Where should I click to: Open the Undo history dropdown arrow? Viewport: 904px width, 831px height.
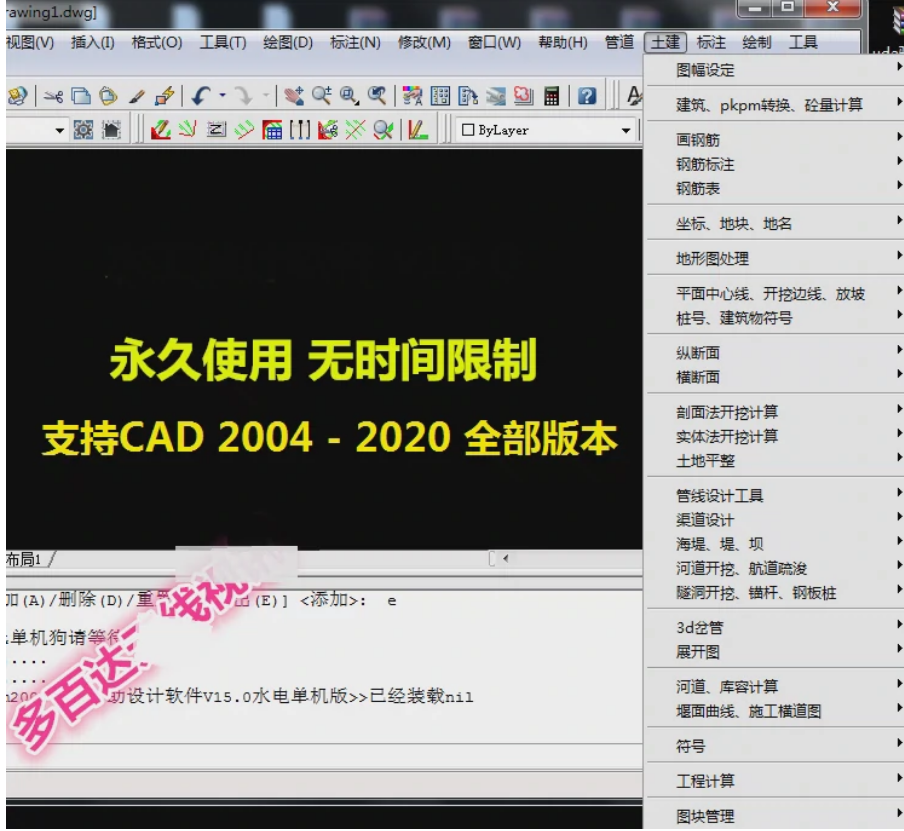[x=222, y=96]
